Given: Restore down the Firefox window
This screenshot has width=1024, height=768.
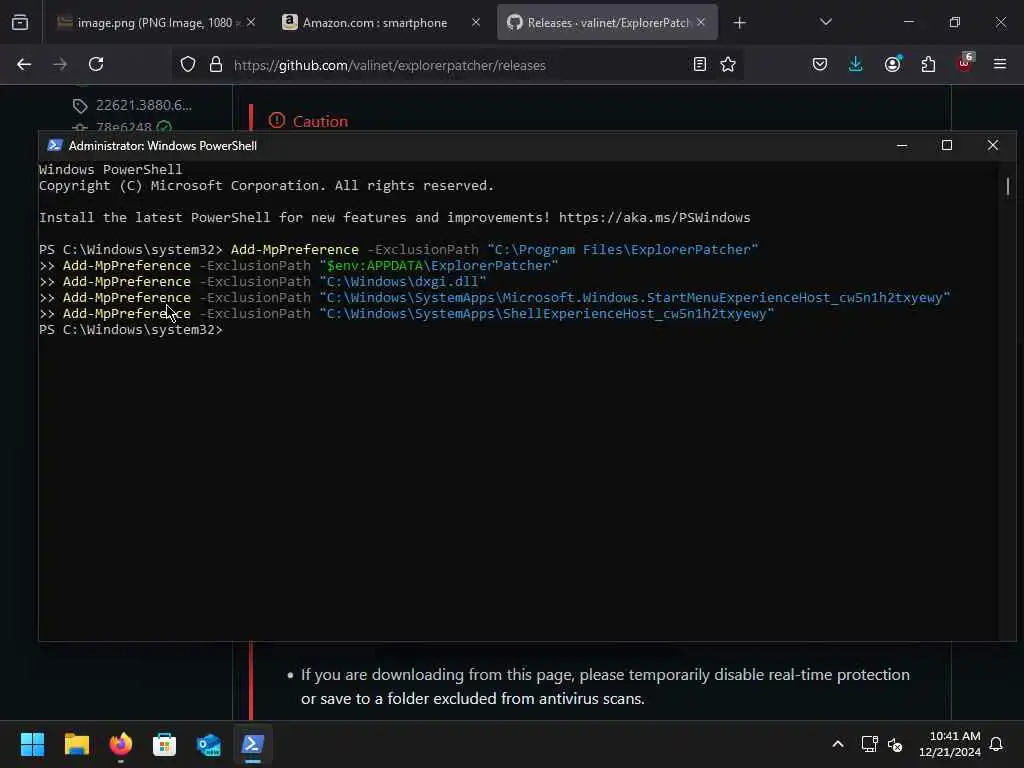Looking at the screenshot, I should (955, 23).
